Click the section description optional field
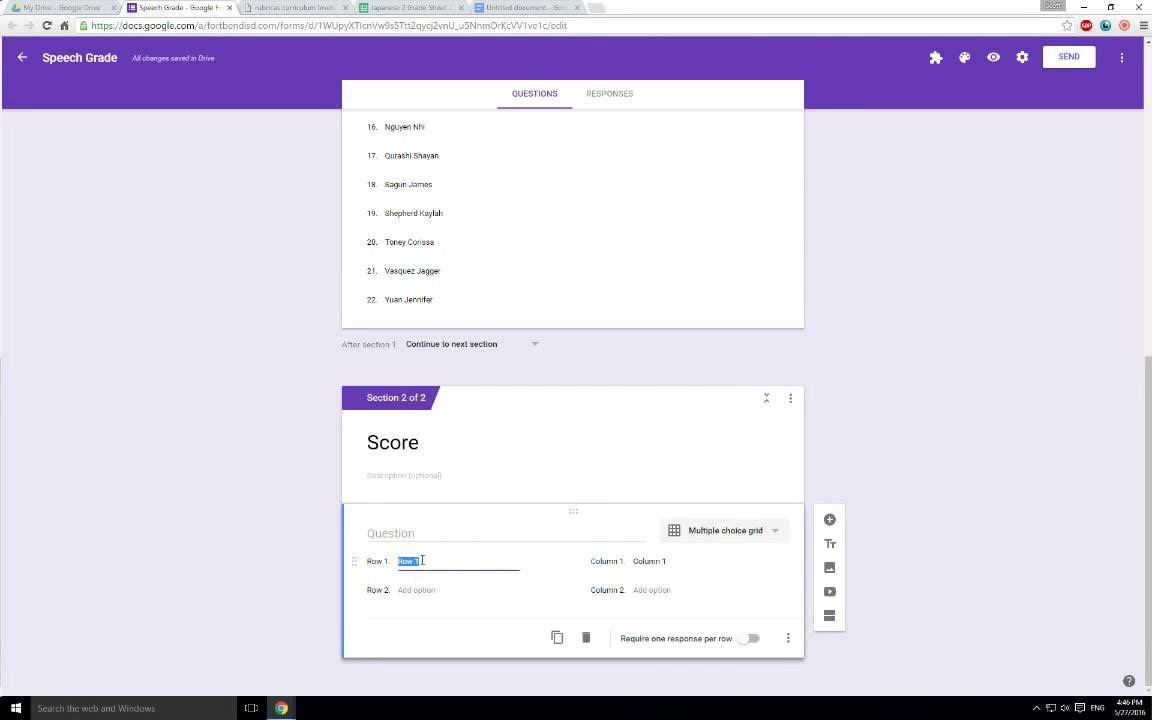Image resolution: width=1152 pixels, height=720 pixels. [x=404, y=476]
